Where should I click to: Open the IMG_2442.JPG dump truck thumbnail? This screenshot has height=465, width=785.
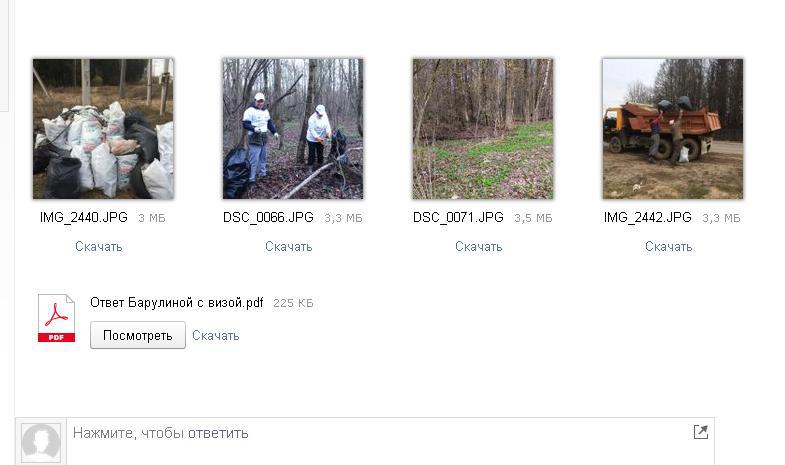coord(672,129)
